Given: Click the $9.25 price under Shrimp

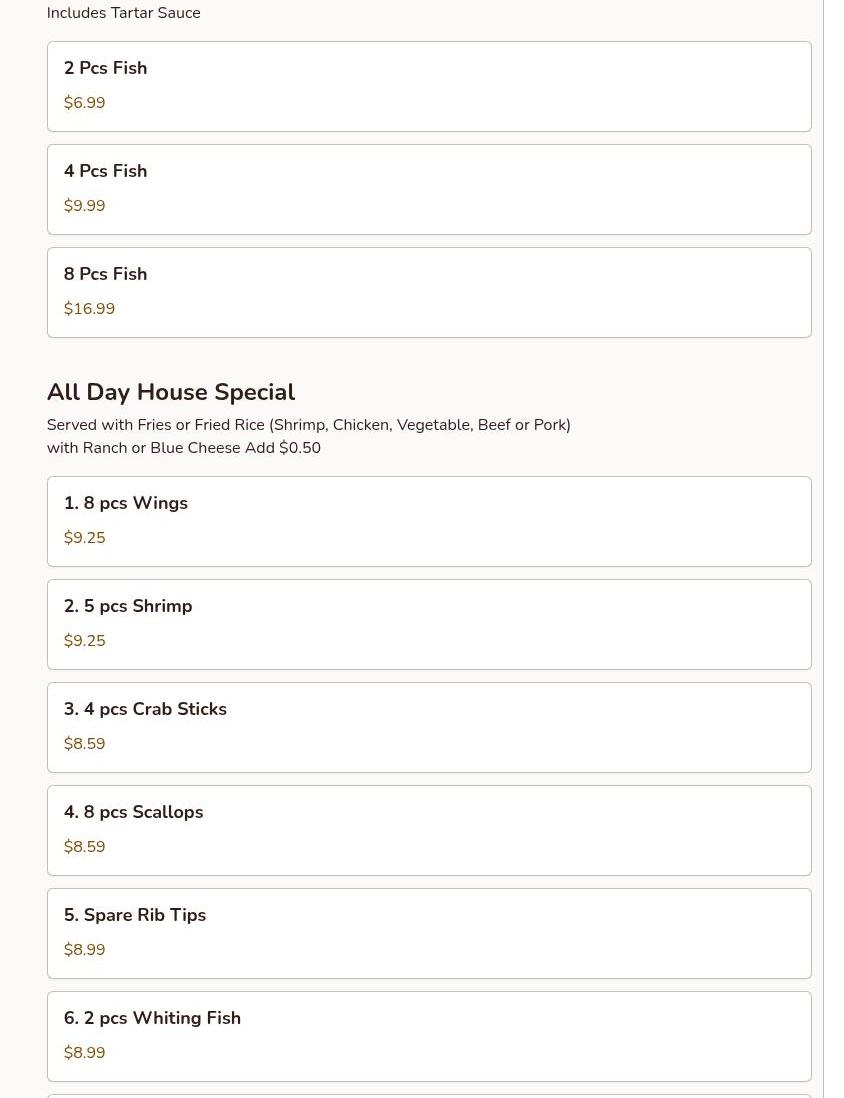Looking at the screenshot, I should coord(84,640).
